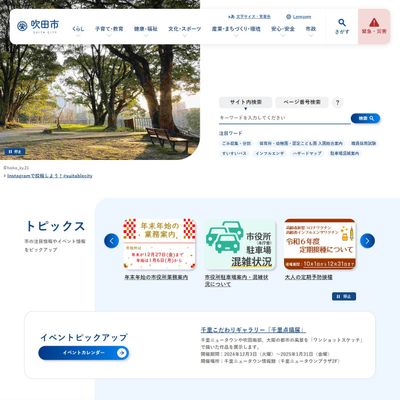Click the arrow icon in イベントカレンダー button
400x400 pixels.
(122, 353)
